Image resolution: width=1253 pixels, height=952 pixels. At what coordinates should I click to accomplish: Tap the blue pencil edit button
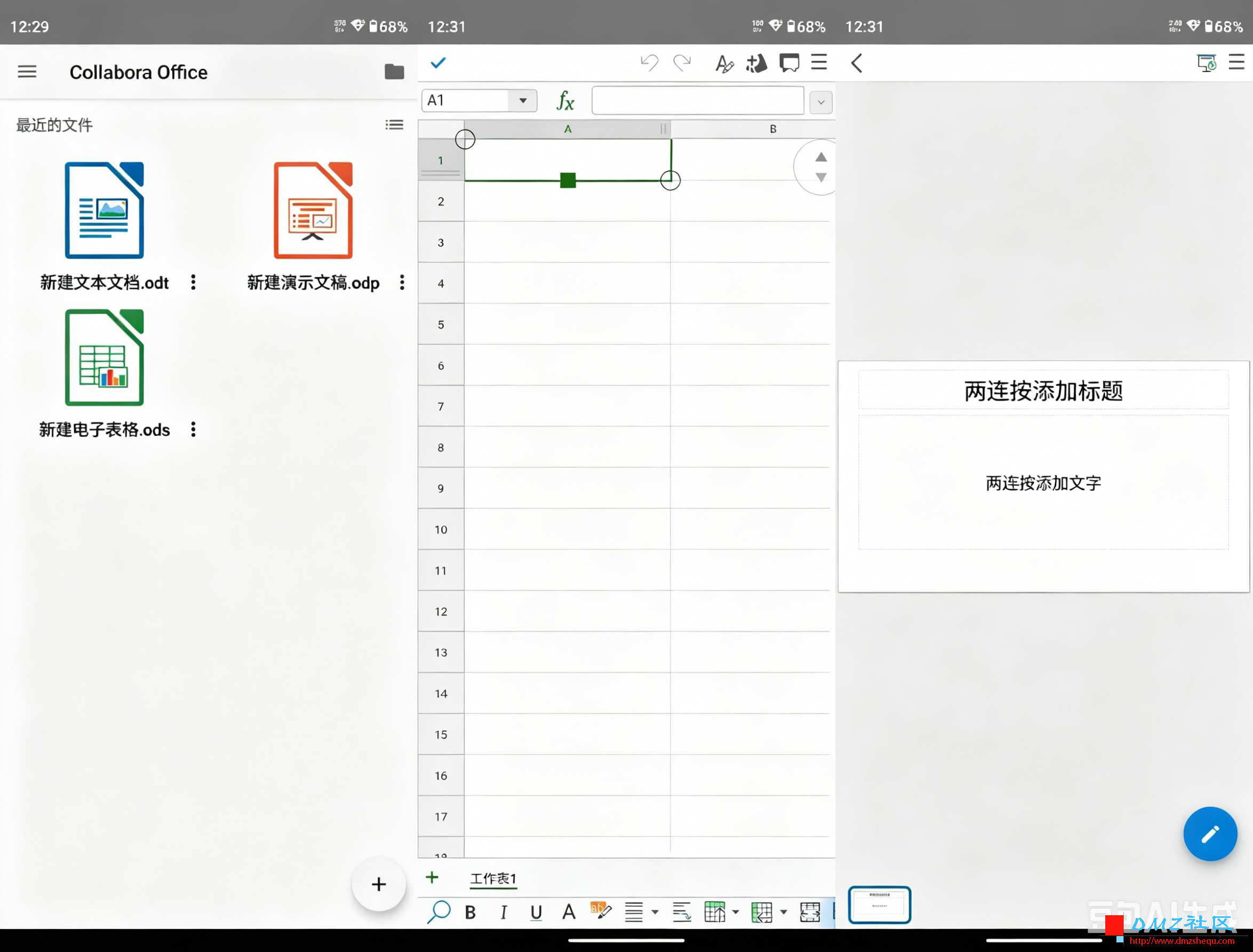click(x=1210, y=834)
